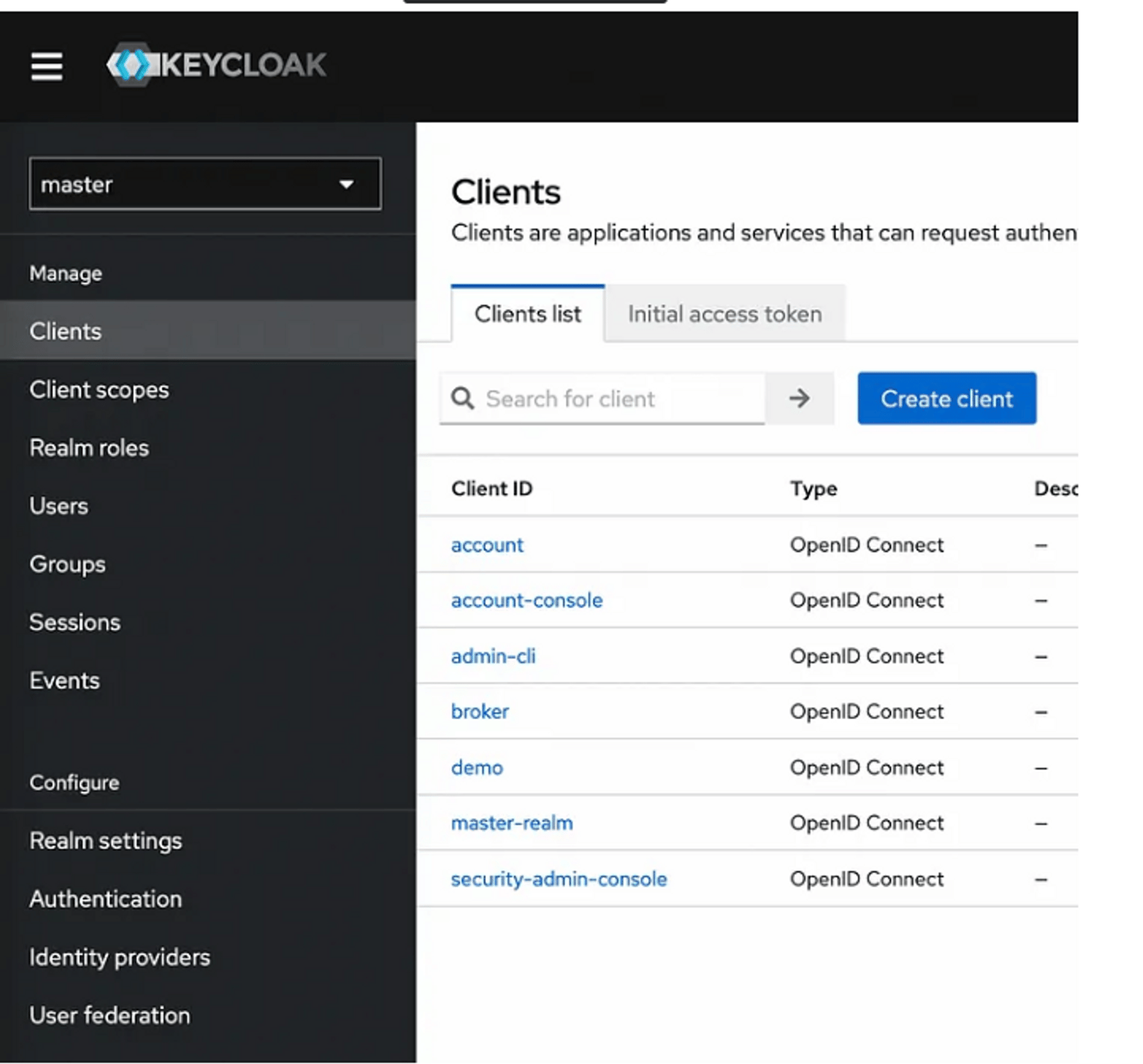Image resolution: width=1143 pixels, height=1064 pixels.
Task: Open the admin-cli client
Action: click(493, 656)
